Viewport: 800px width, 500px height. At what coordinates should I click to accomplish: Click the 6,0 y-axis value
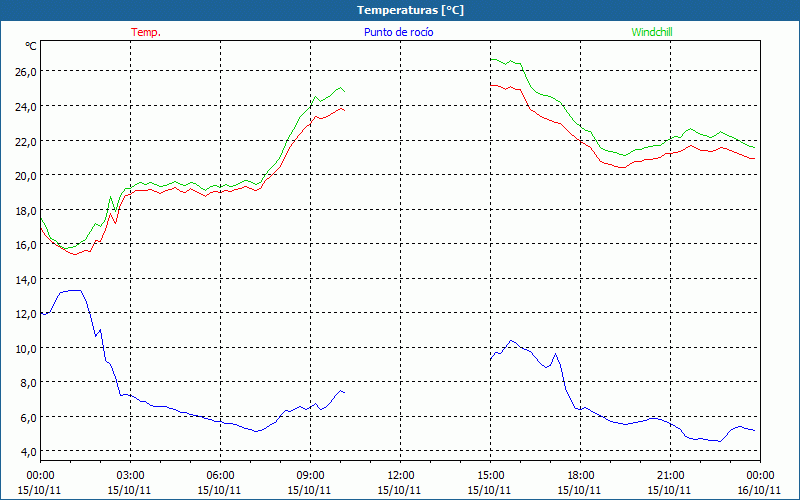tap(28, 417)
